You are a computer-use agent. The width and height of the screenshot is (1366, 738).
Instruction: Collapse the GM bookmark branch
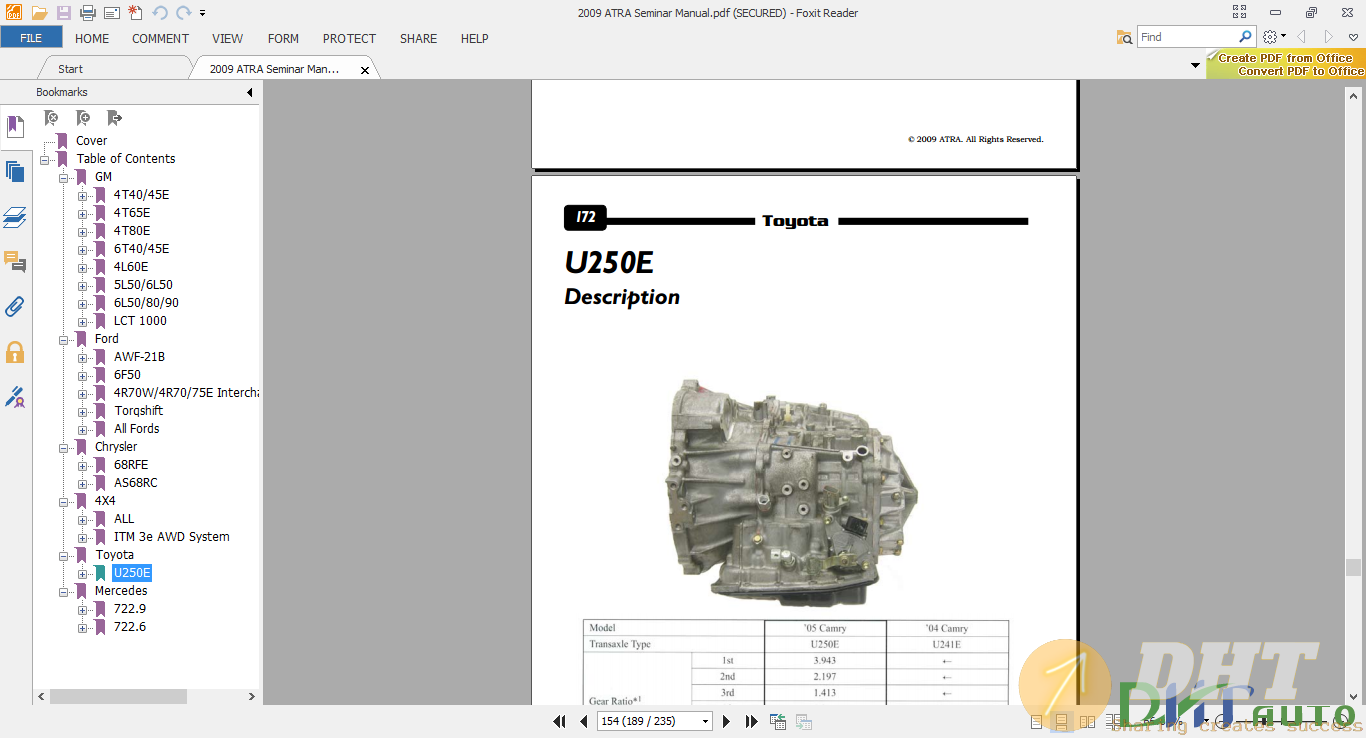(x=64, y=177)
